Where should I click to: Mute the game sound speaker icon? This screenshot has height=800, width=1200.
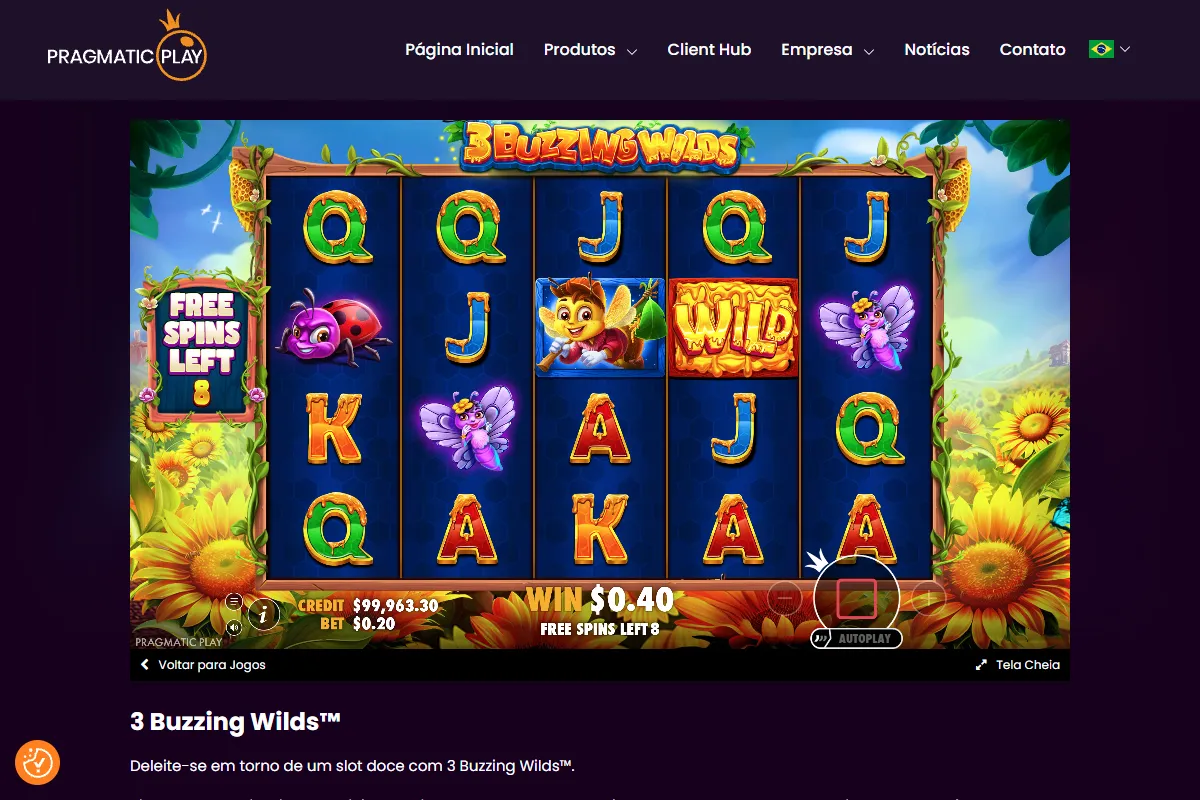[x=234, y=628]
